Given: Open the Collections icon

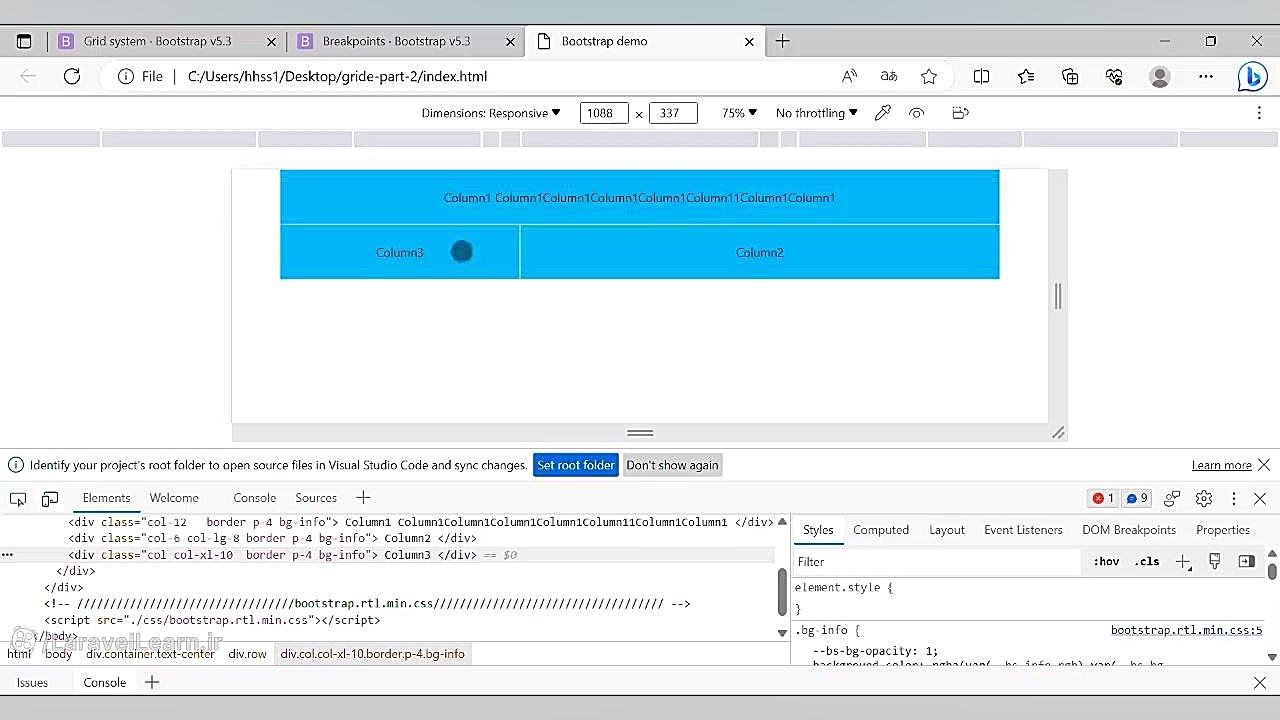Looking at the screenshot, I should [x=1070, y=76].
